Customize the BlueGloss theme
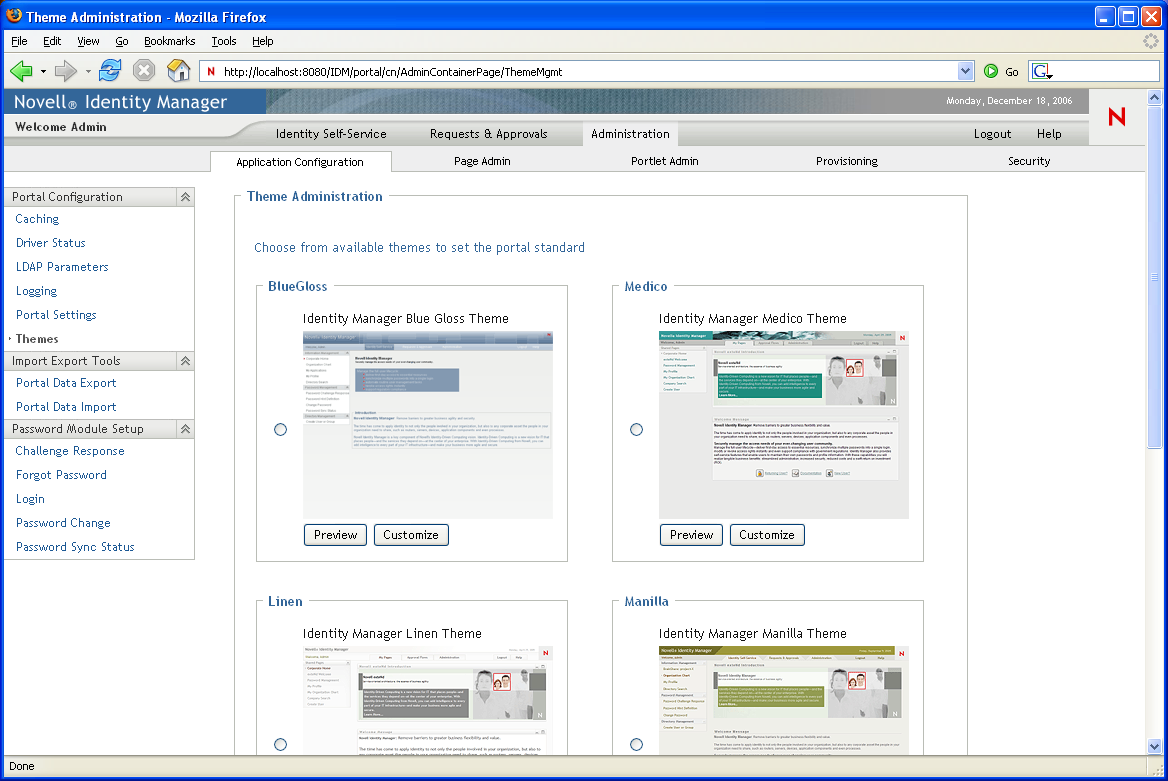The image size is (1168, 781). coord(410,535)
